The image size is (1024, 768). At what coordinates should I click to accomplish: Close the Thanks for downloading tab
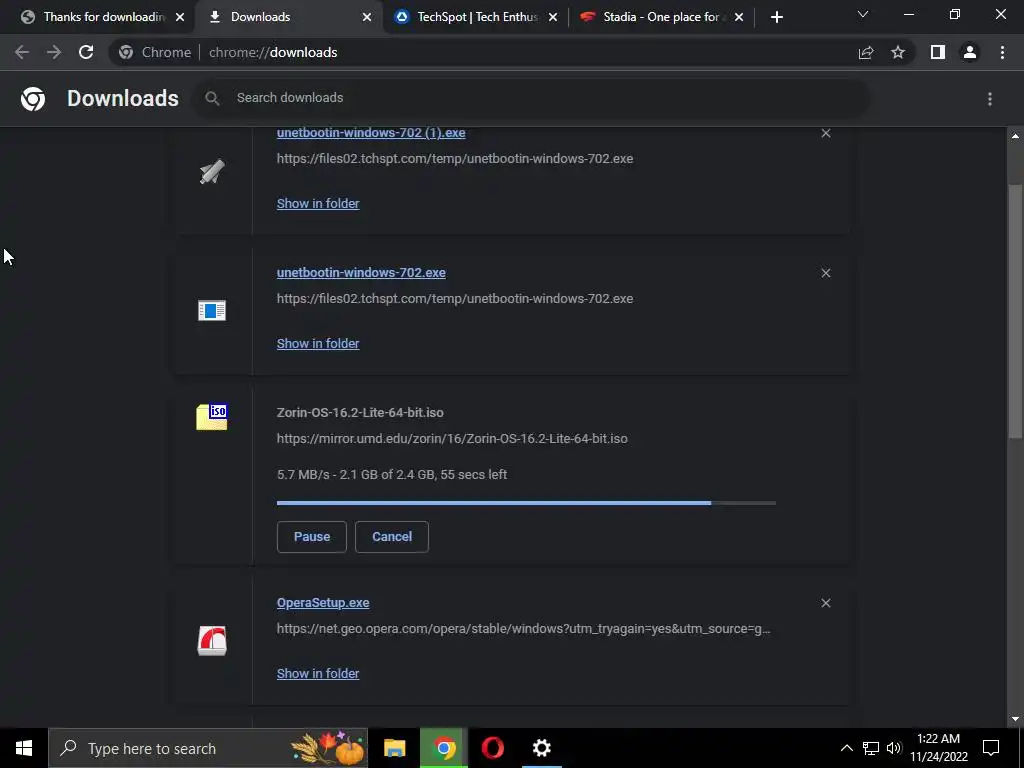(x=180, y=17)
